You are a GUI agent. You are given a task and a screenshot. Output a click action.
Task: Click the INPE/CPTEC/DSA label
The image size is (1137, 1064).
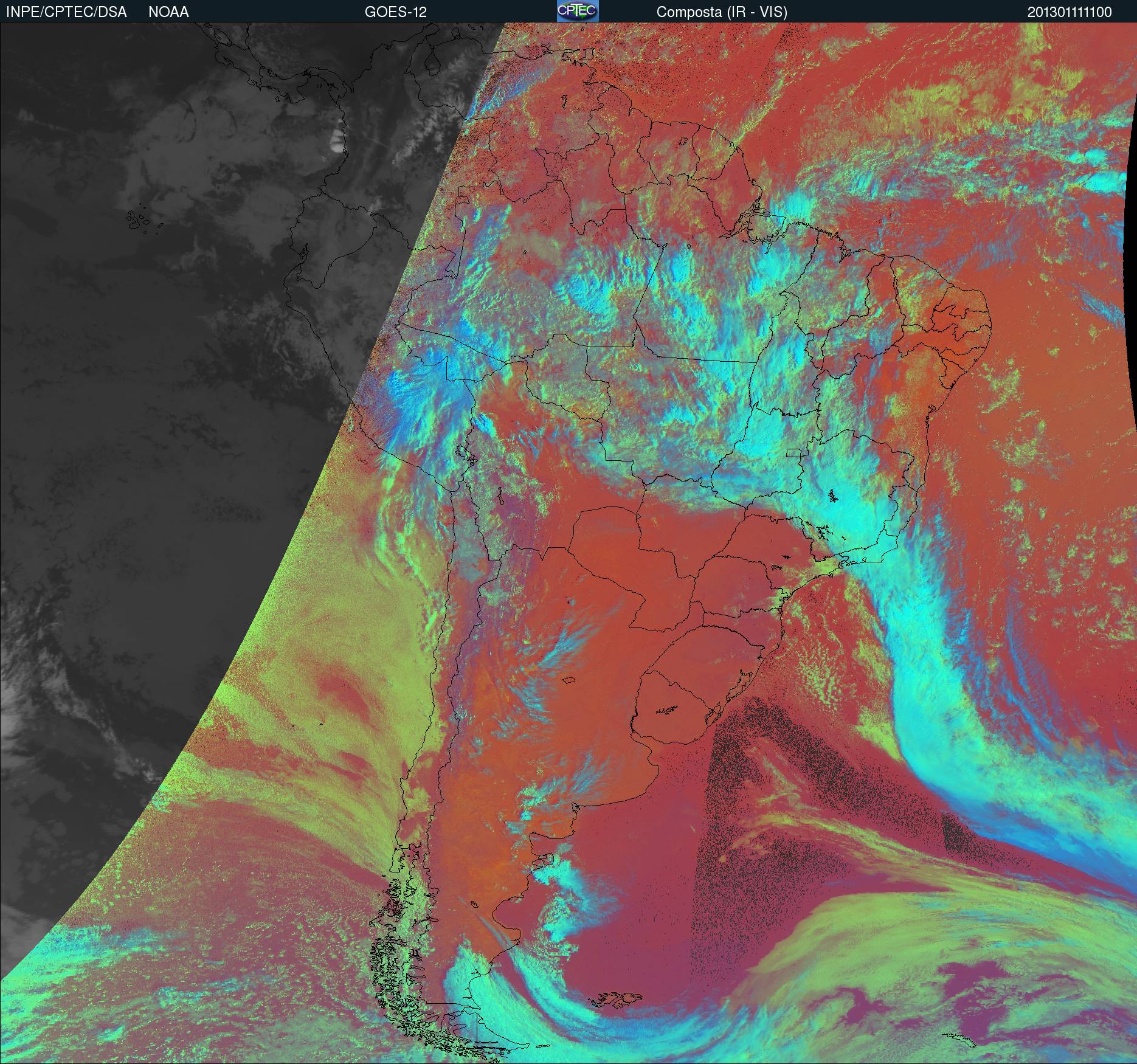(66, 12)
